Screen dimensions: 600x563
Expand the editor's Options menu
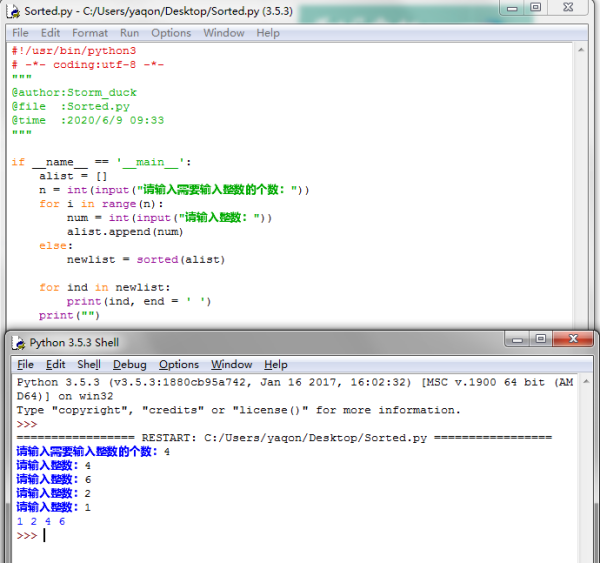coord(171,33)
